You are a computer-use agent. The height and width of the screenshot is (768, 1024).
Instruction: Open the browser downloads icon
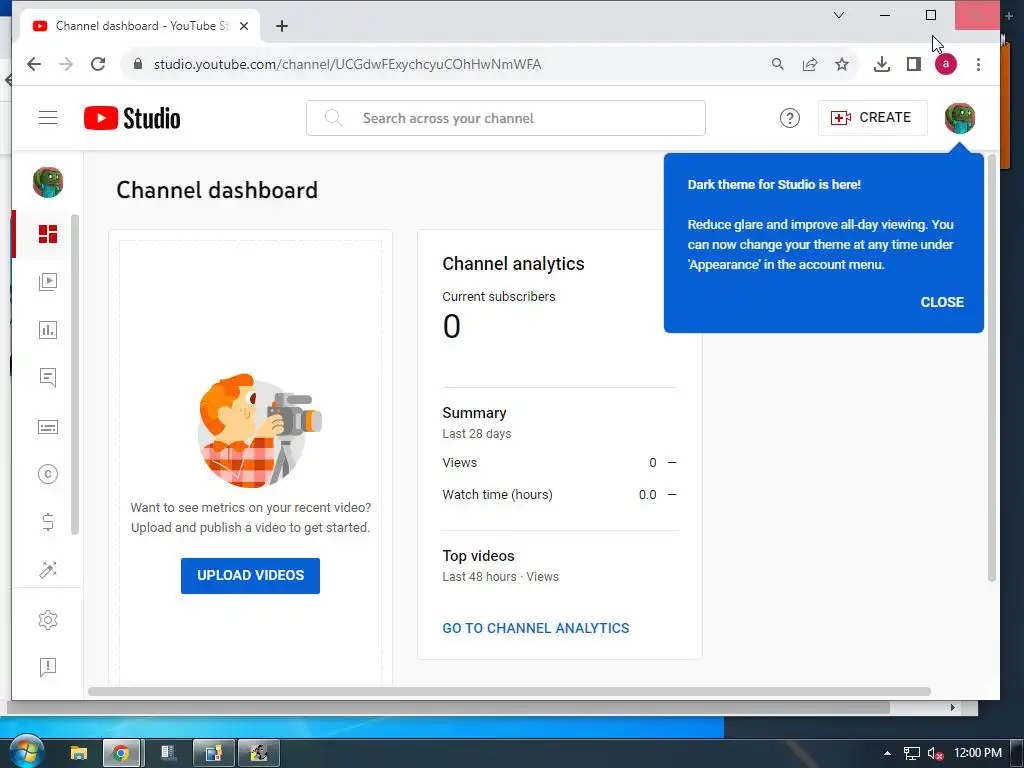coord(882,64)
